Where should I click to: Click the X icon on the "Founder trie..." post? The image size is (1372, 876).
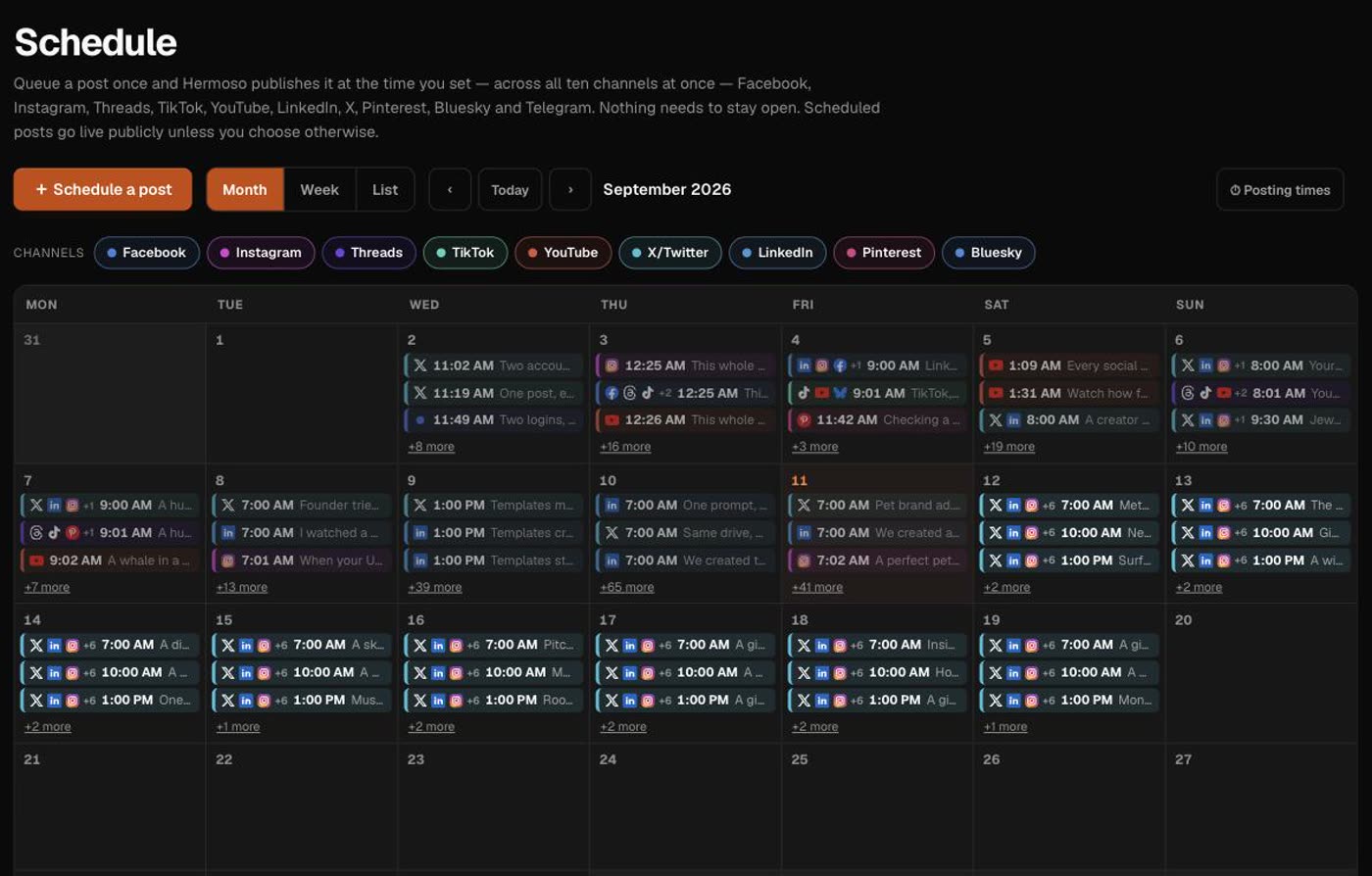click(228, 506)
